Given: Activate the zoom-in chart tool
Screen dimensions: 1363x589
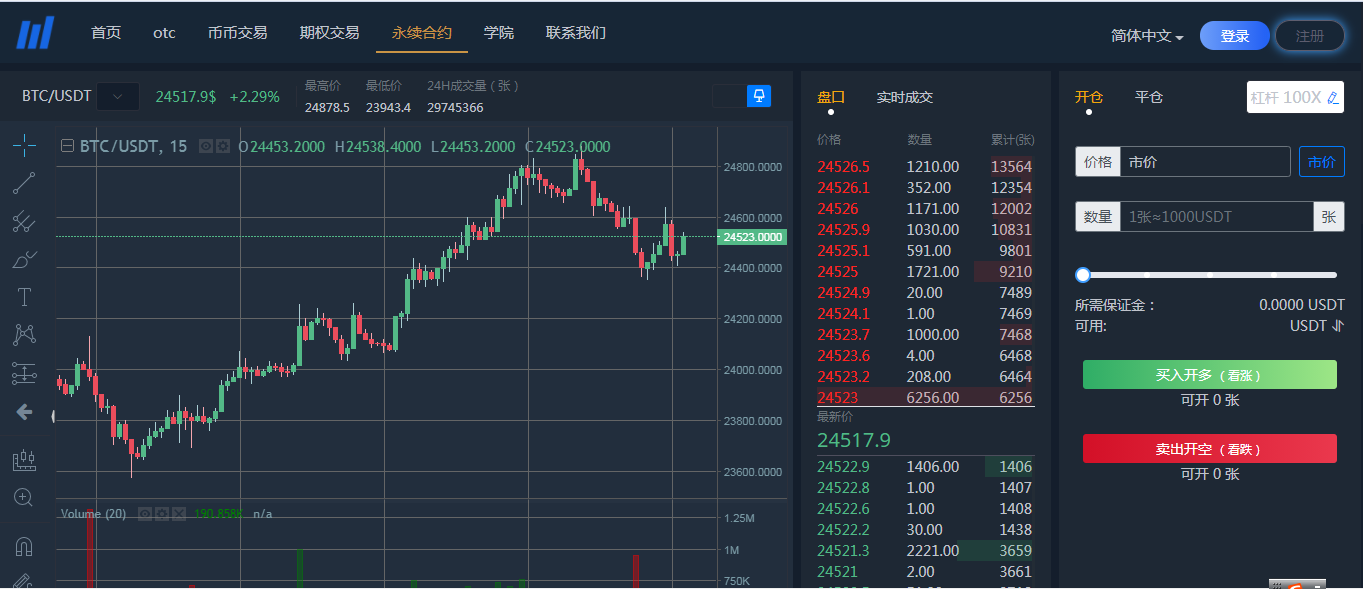Looking at the screenshot, I should [x=24, y=497].
